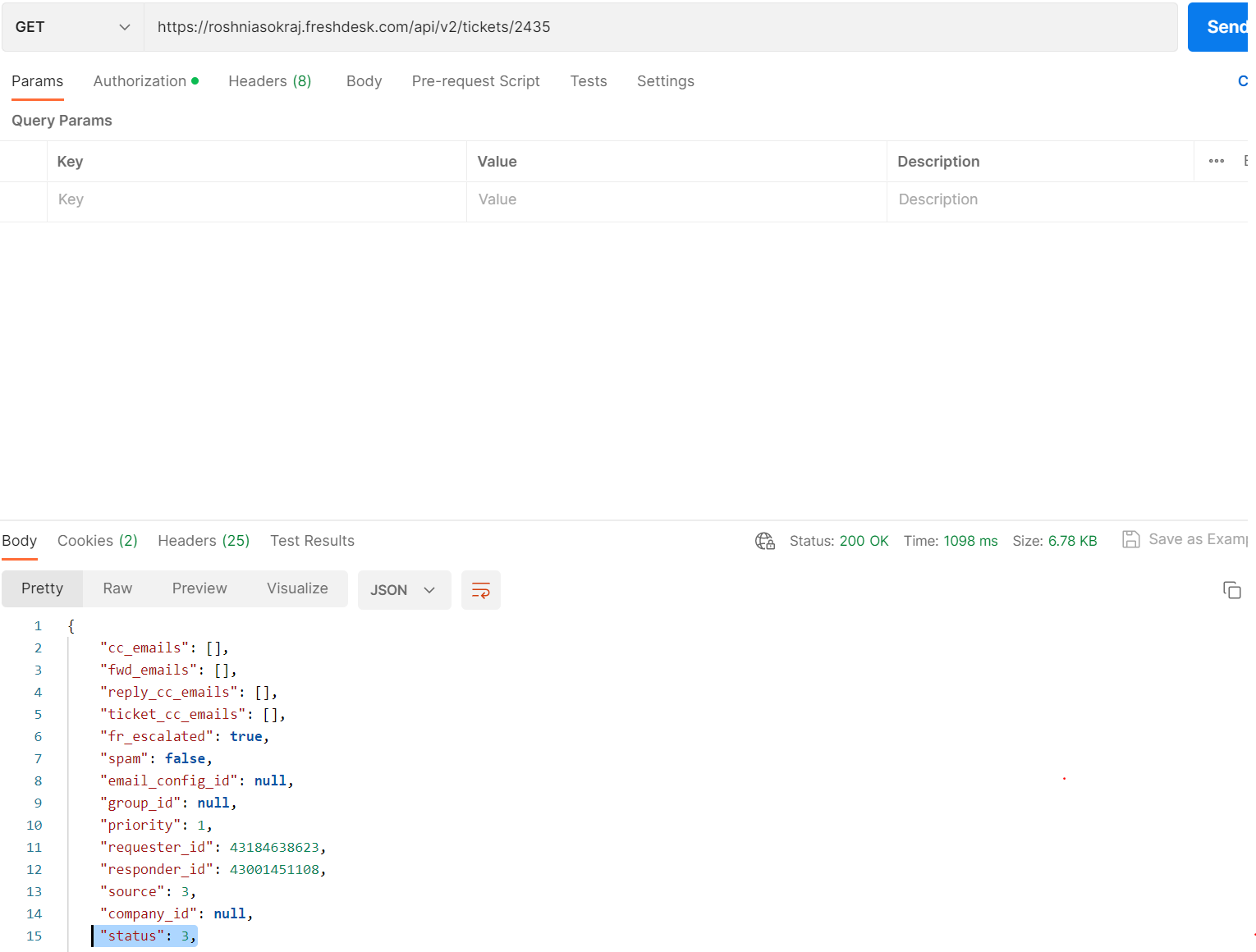
Task: Toggle line wrap icon
Action: tap(481, 590)
